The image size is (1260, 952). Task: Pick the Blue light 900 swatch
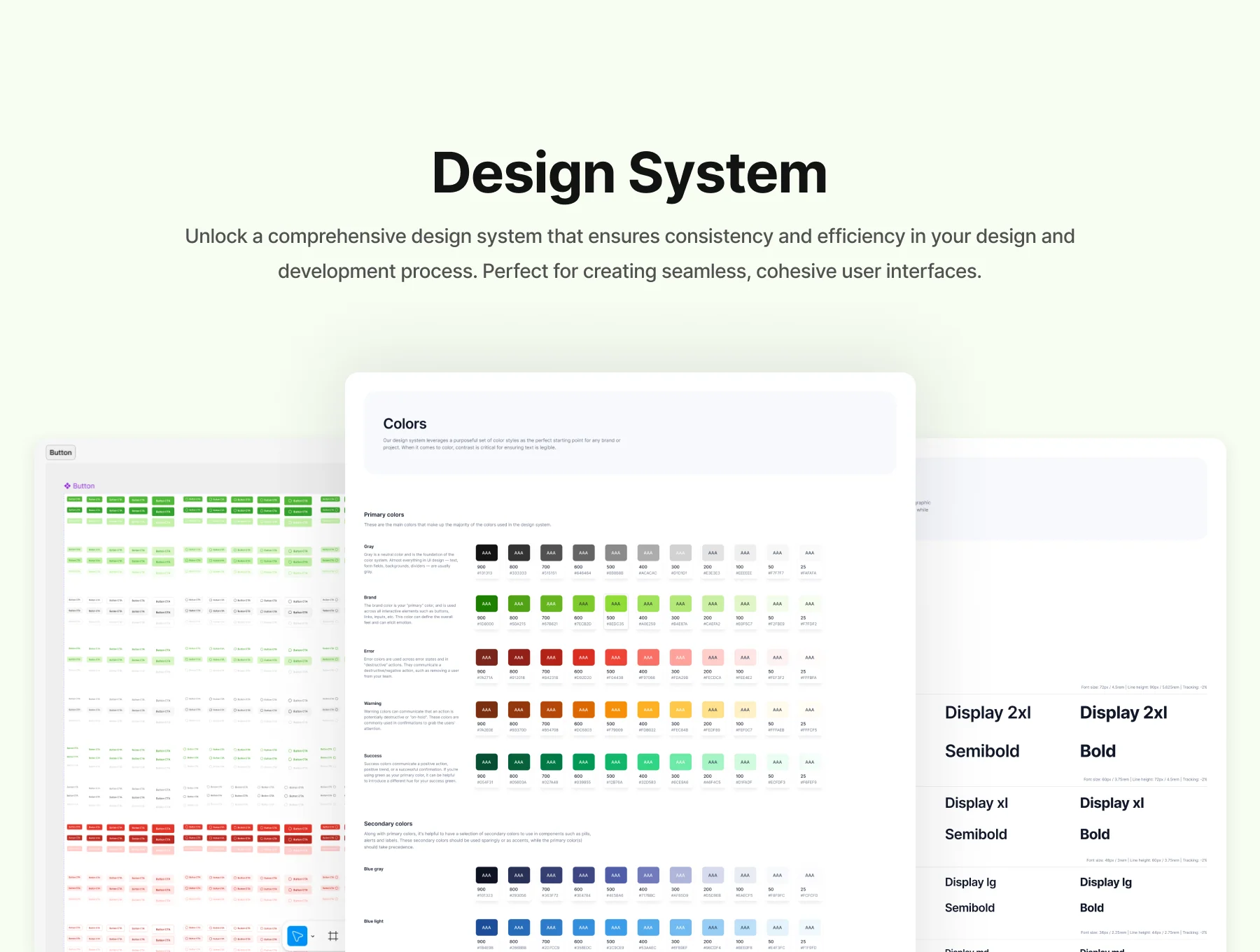click(486, 927)
